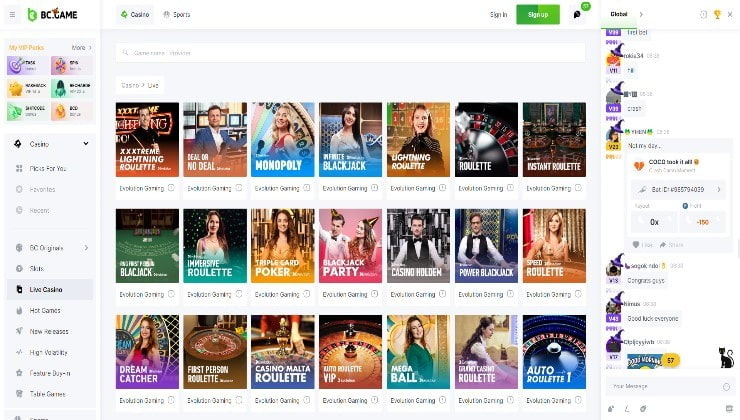Click the chat info icon
Viewport: 740px width, 420px height.
[703, 15]
